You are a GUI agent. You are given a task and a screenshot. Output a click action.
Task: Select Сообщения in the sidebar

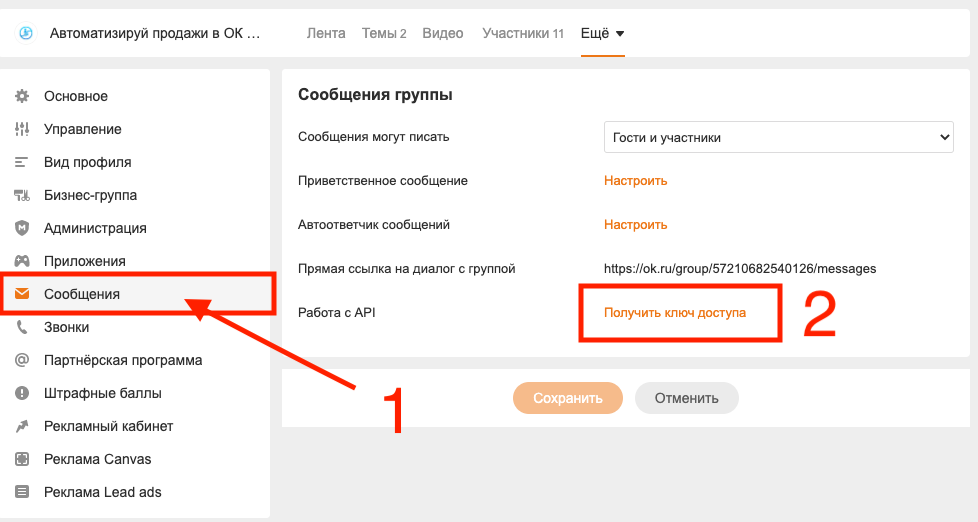point(135,294)
